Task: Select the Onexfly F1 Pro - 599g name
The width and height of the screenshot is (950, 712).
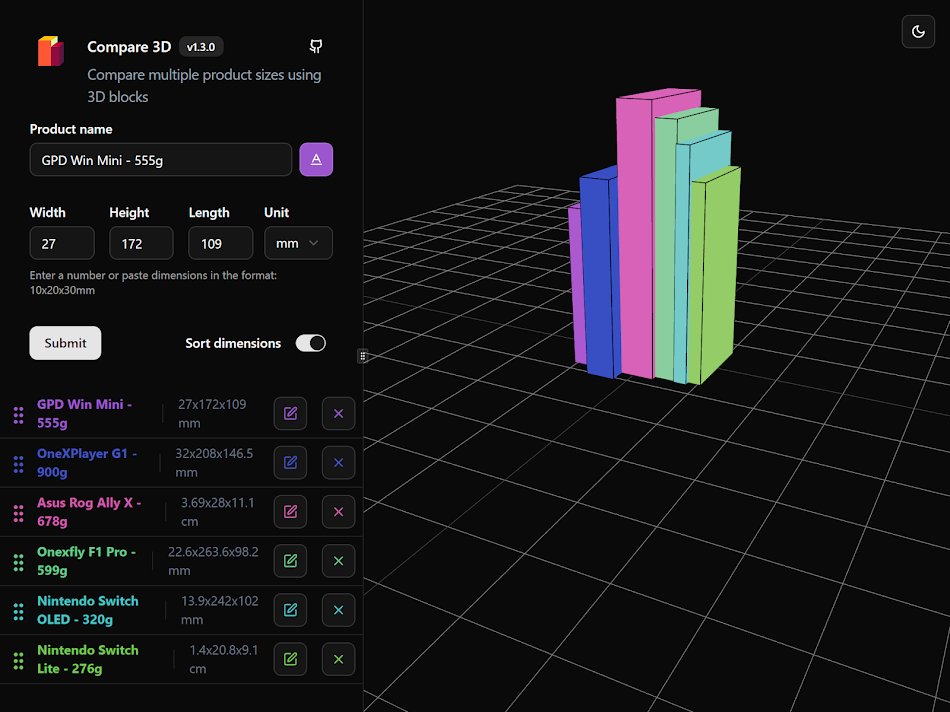Action: coord(86,561)
